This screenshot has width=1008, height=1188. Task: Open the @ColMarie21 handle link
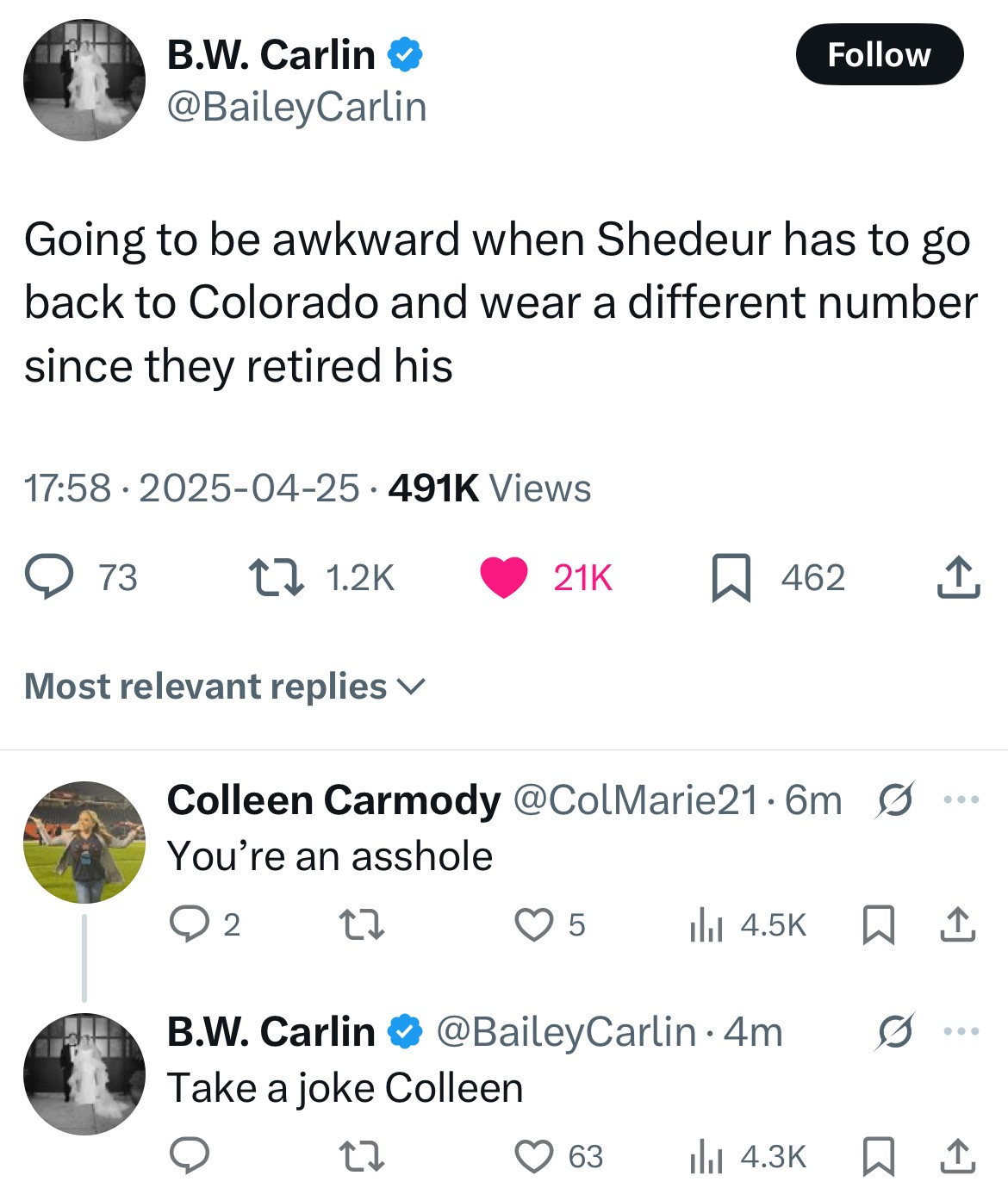[636, 800]
